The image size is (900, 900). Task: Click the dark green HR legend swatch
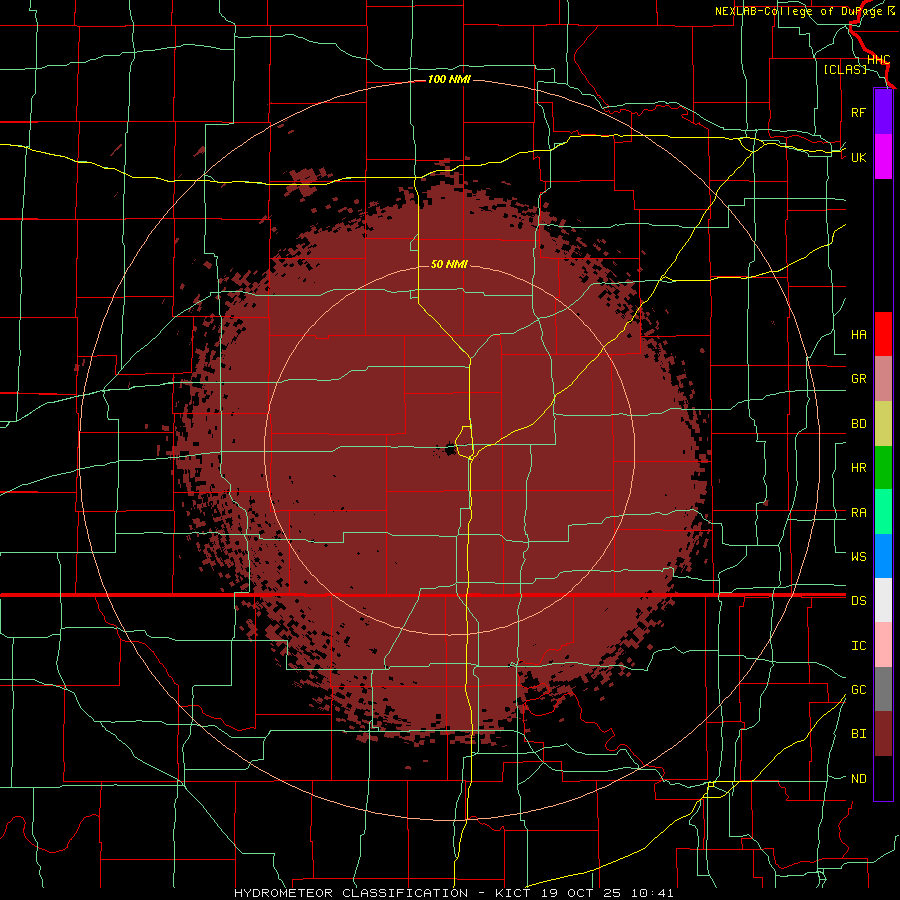pos(883,468)
